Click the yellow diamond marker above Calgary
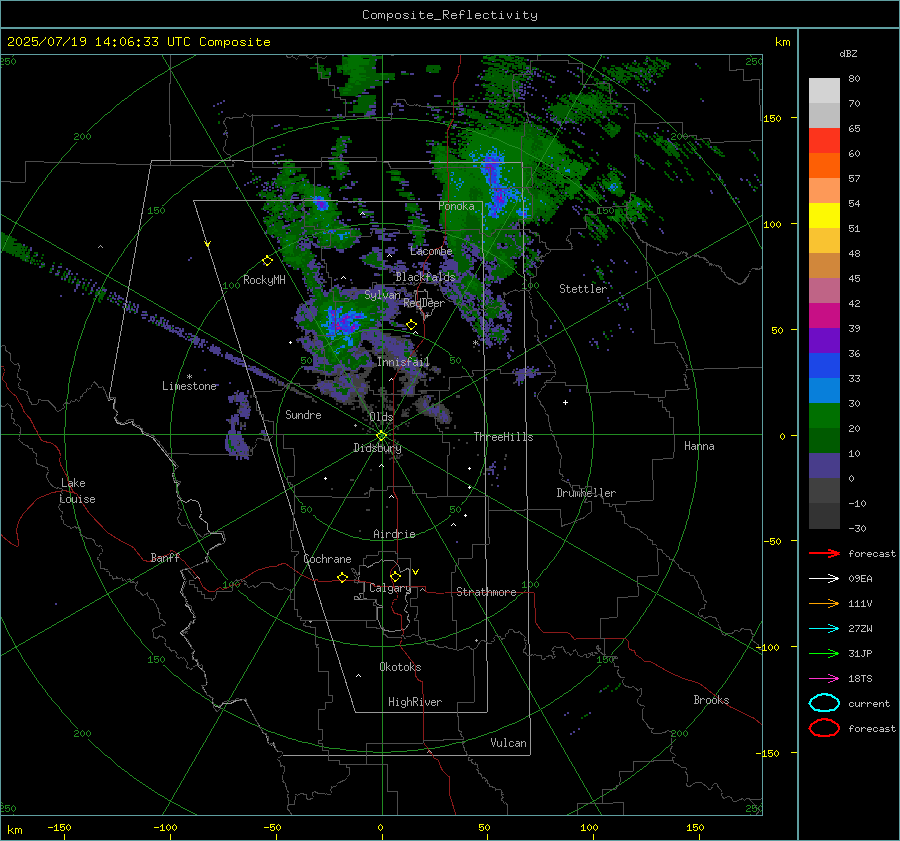The image size is (900, 841). pos(395,576)
